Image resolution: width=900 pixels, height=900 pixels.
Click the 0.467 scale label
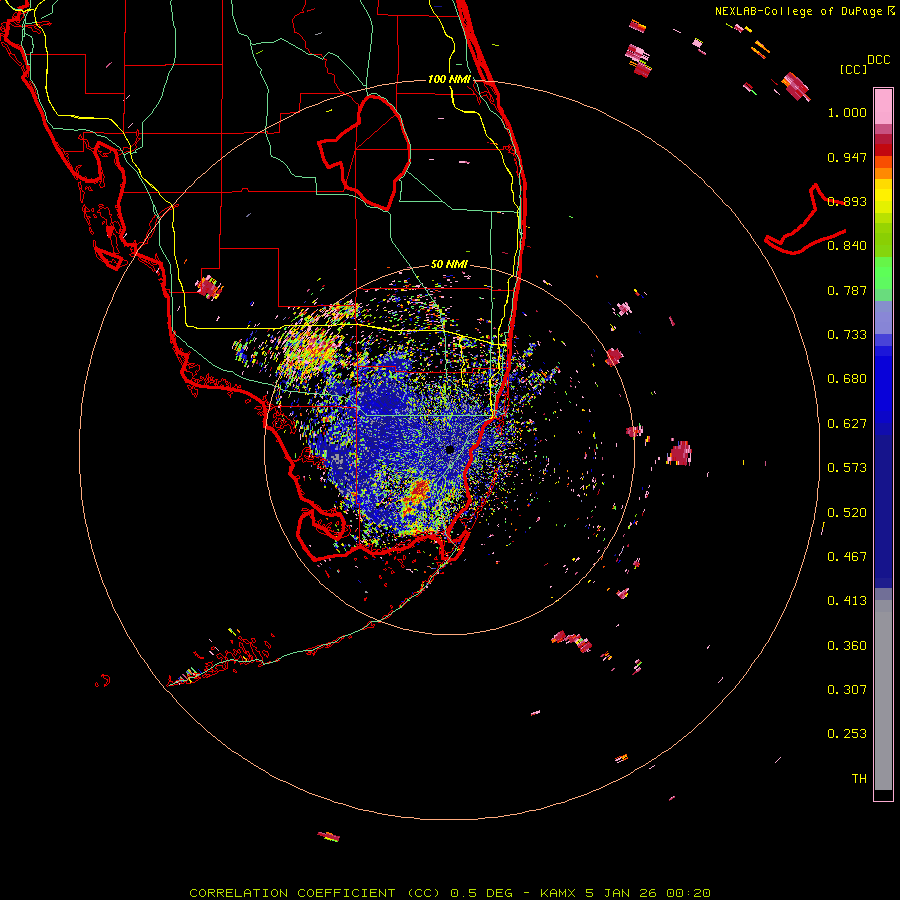847,557
